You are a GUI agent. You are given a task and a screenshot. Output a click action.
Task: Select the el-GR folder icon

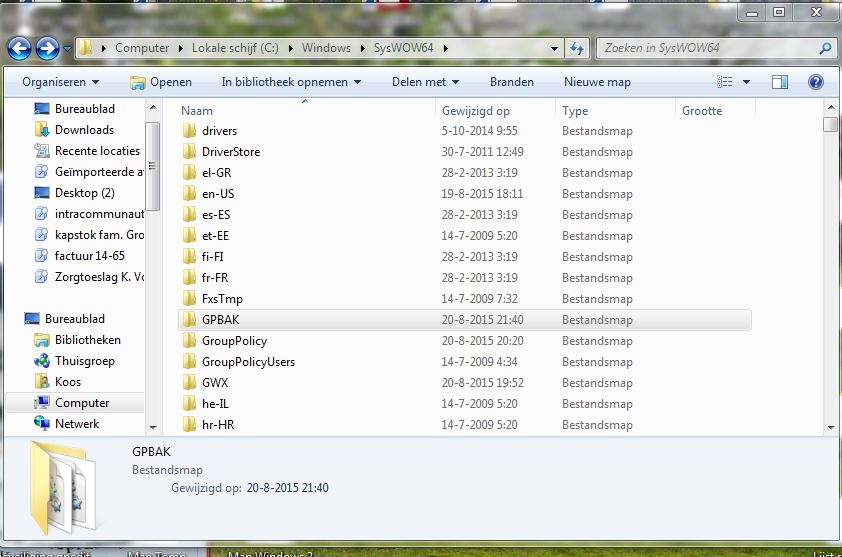tap(189, 172)
